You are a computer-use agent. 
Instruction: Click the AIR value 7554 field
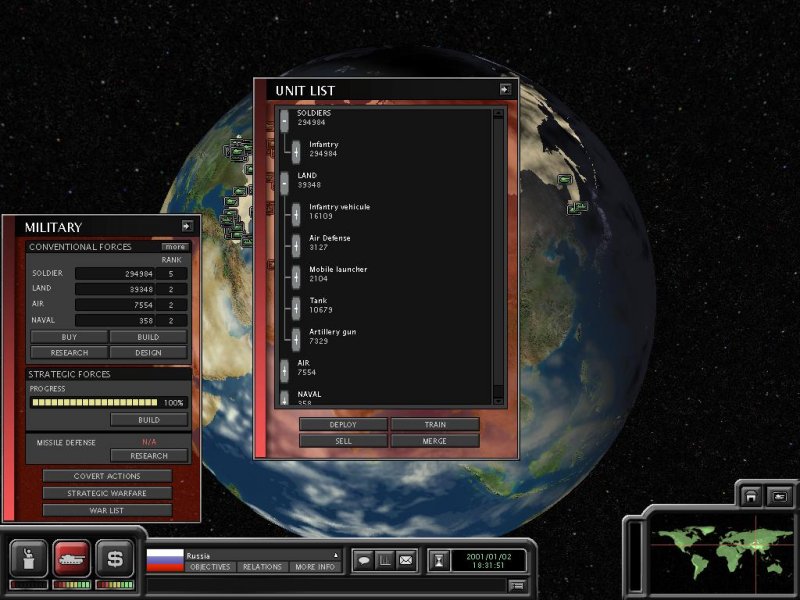coord(115,305)
